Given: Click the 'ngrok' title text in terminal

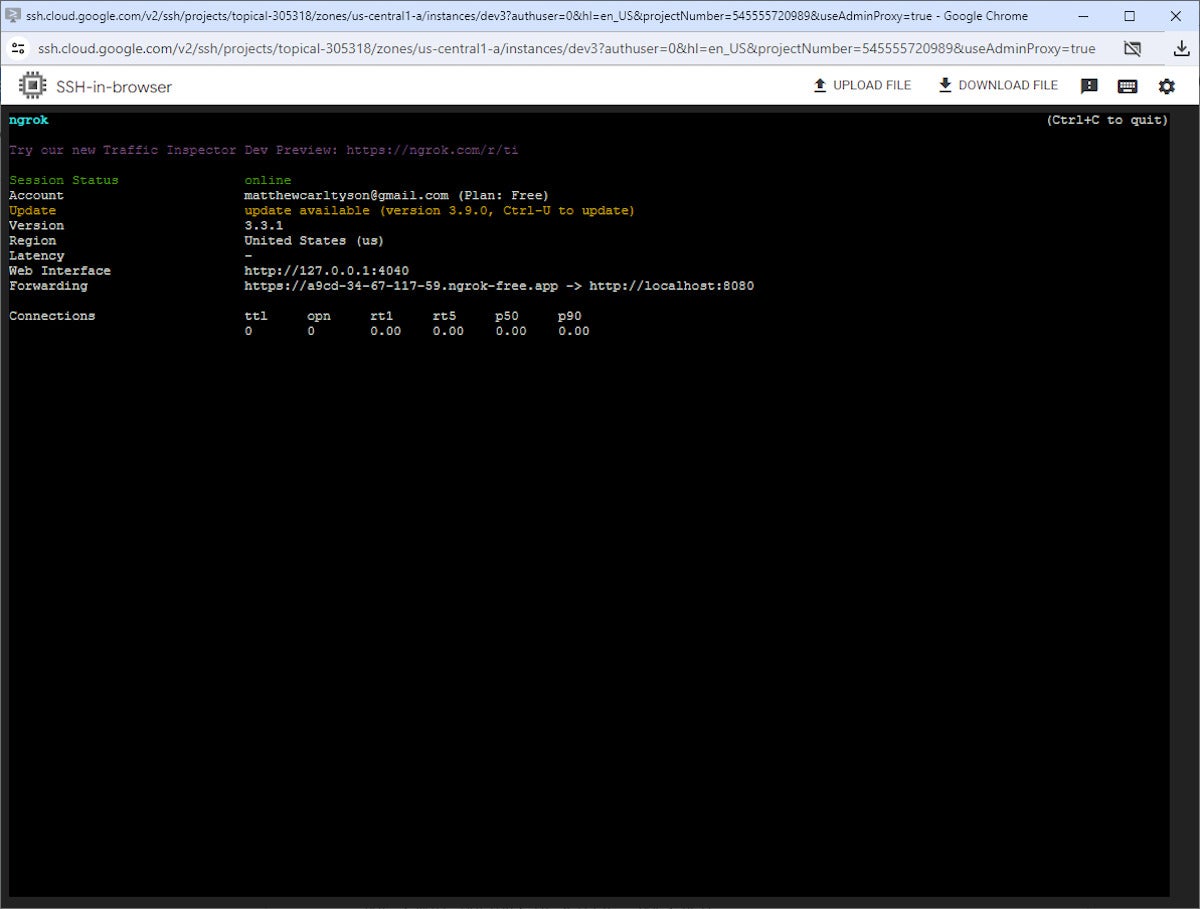Looking at the screenshot, I should click(28, 120).
